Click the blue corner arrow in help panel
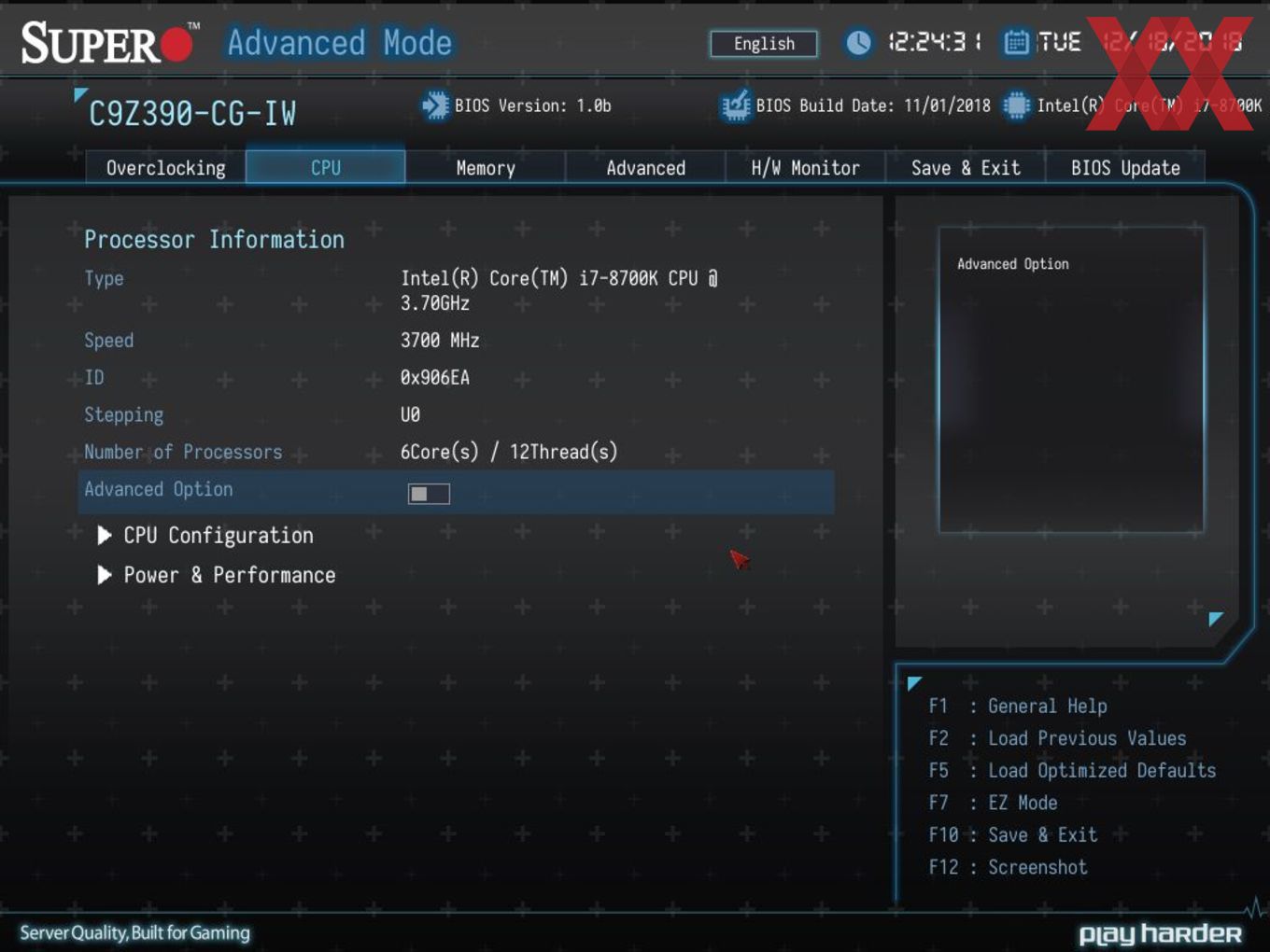This screenshot has height=952, width=1270. pos(1216,618)
